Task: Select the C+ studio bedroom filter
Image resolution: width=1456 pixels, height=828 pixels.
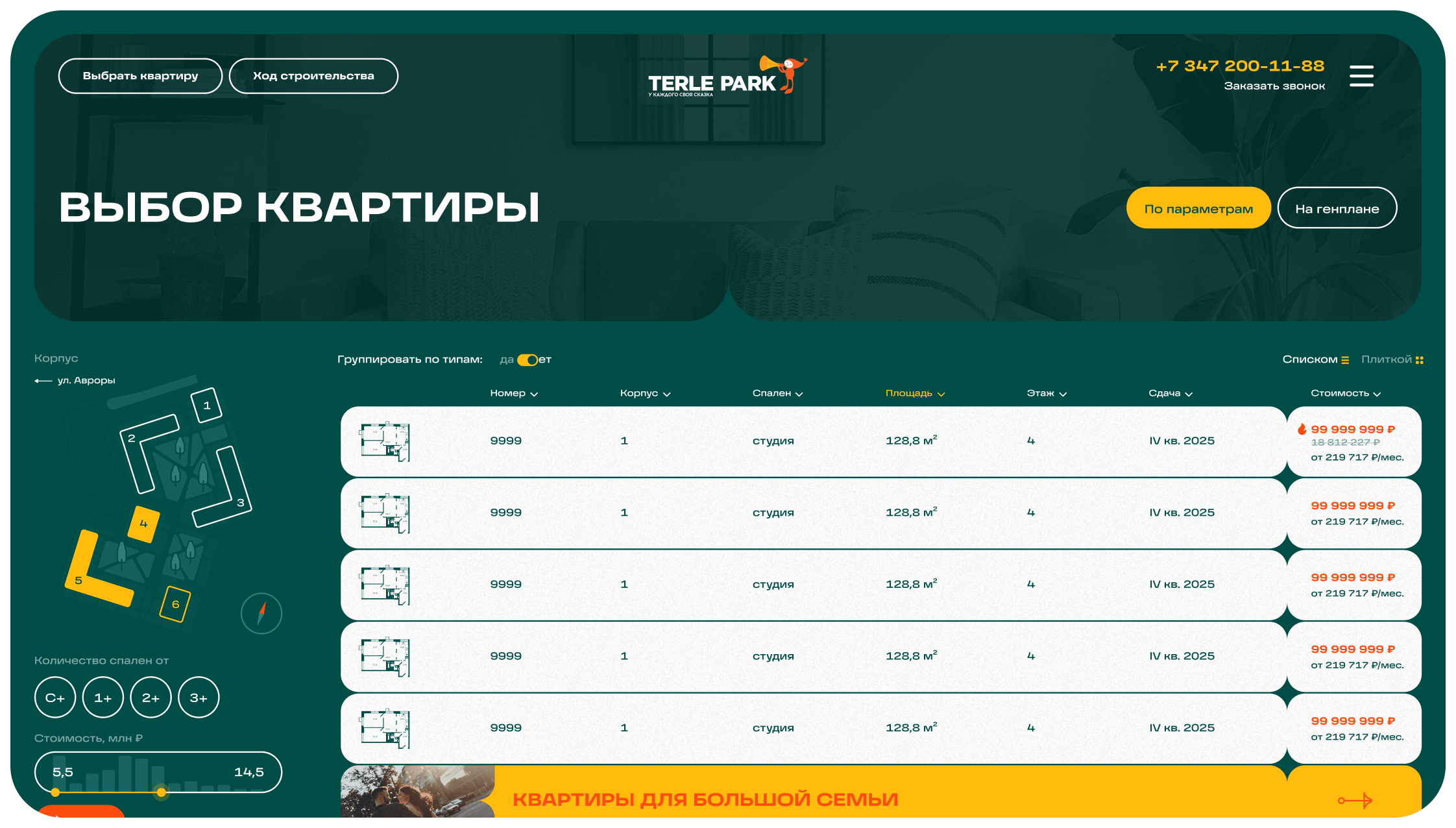Action: 55,698
